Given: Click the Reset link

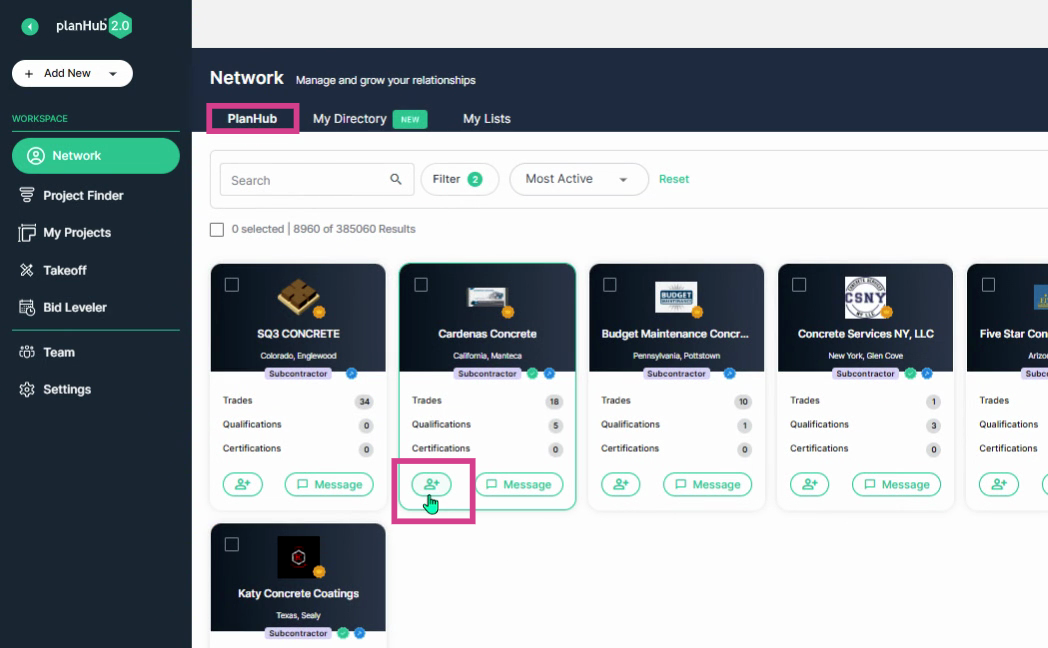Looking at the screenshot, I should click(x=674, y=179).
